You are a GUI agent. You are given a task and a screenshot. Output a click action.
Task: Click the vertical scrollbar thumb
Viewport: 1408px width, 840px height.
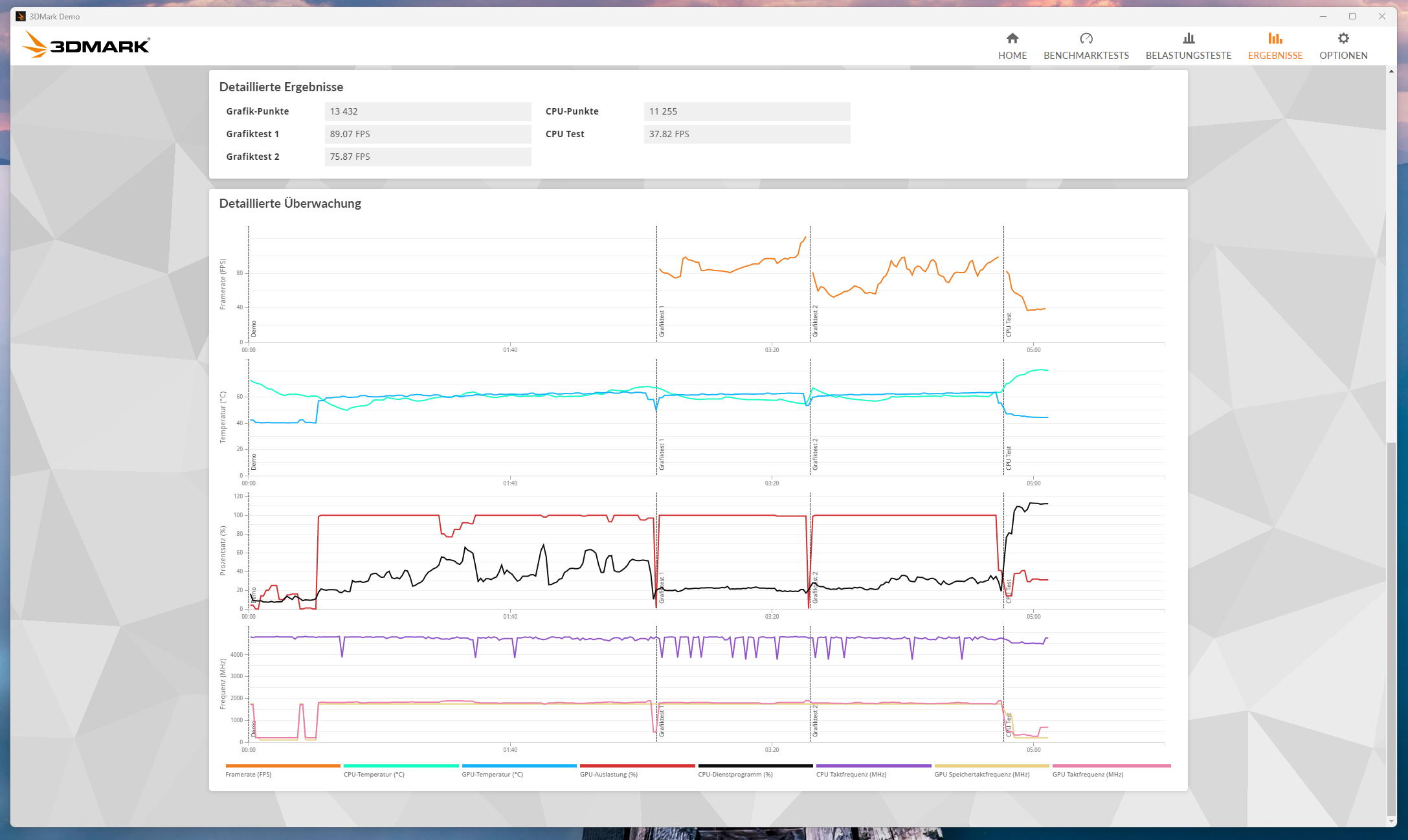click(x=1391, y=628)
